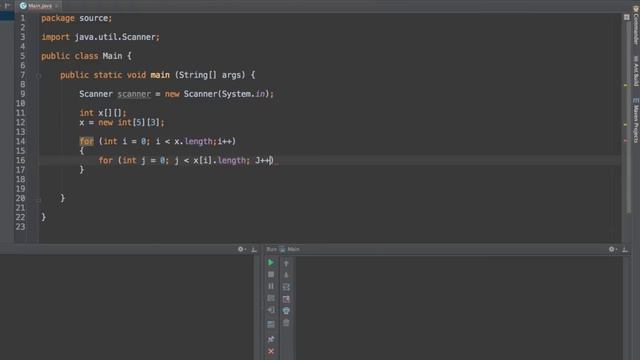
Task: Hide the left bottom panel
Action: point(254,249)
